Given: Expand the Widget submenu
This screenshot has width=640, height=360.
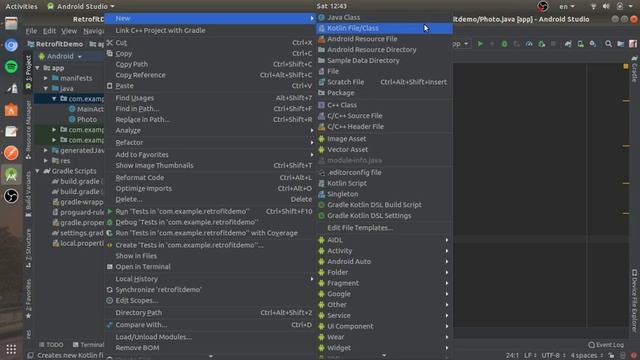Looking at the screenshot, I should pos(384,348).
